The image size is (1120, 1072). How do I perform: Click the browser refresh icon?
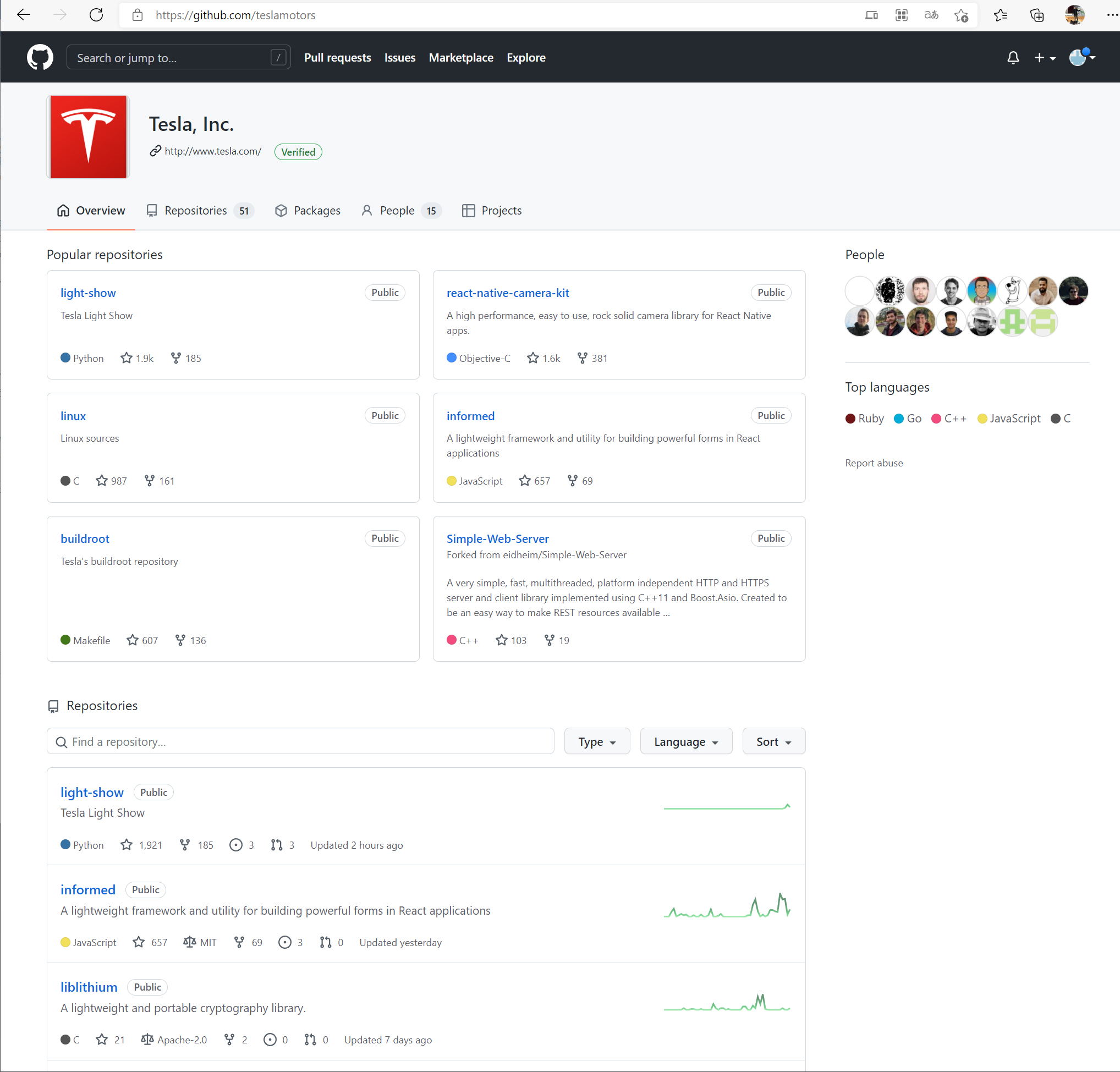pyautogui.click(x=96, y=15)
